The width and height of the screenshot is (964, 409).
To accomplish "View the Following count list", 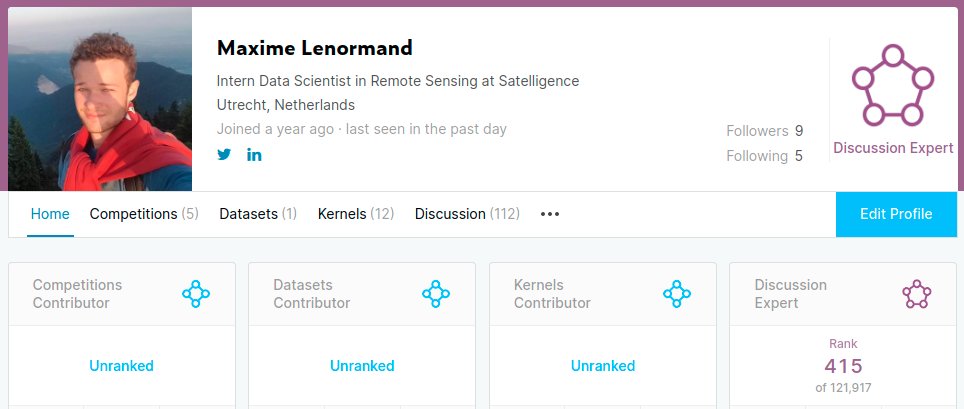I will [764, 156].
